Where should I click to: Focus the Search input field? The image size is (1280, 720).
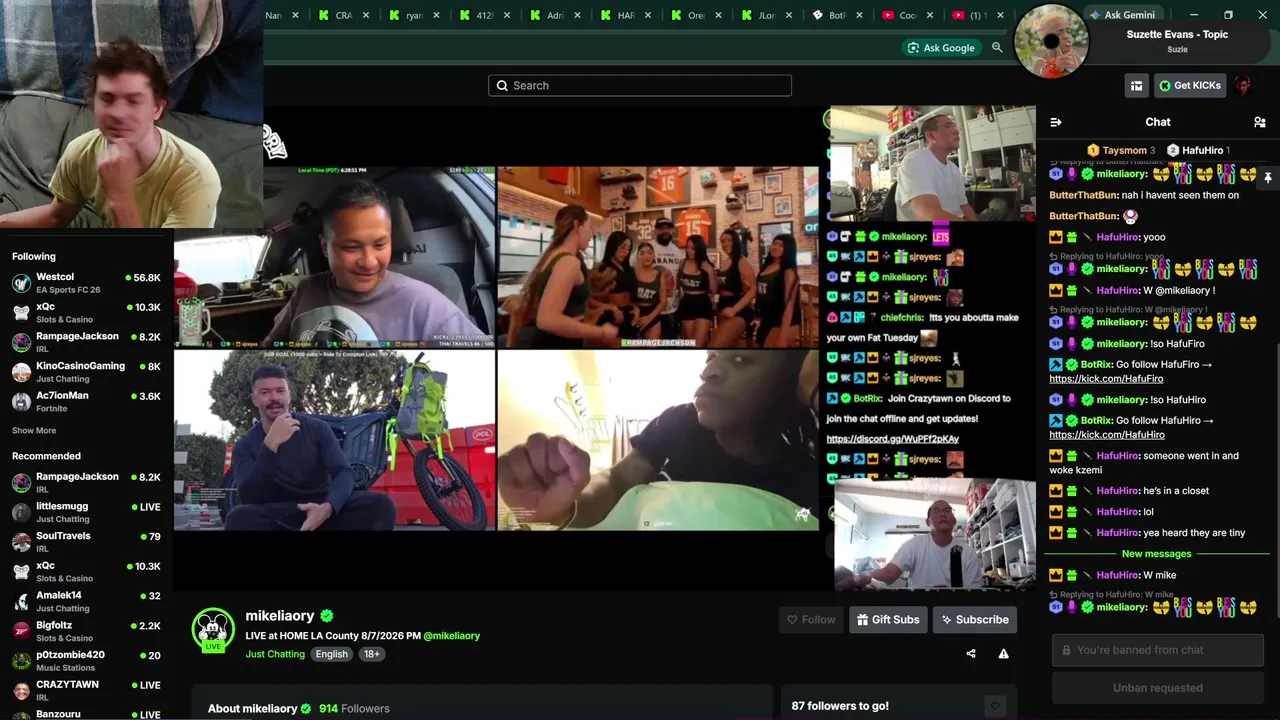(x=640, y=86)
